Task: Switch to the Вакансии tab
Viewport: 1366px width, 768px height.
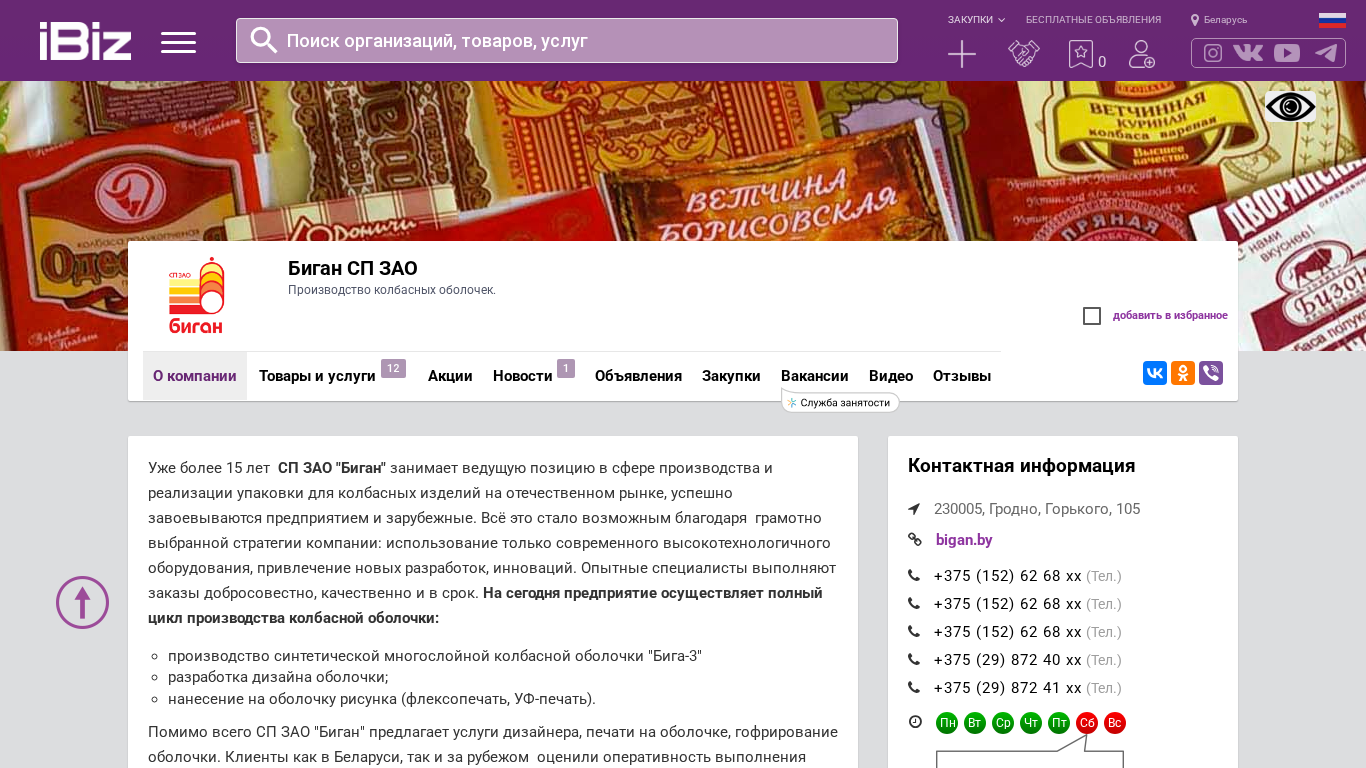Action: [x=815, y=376]
